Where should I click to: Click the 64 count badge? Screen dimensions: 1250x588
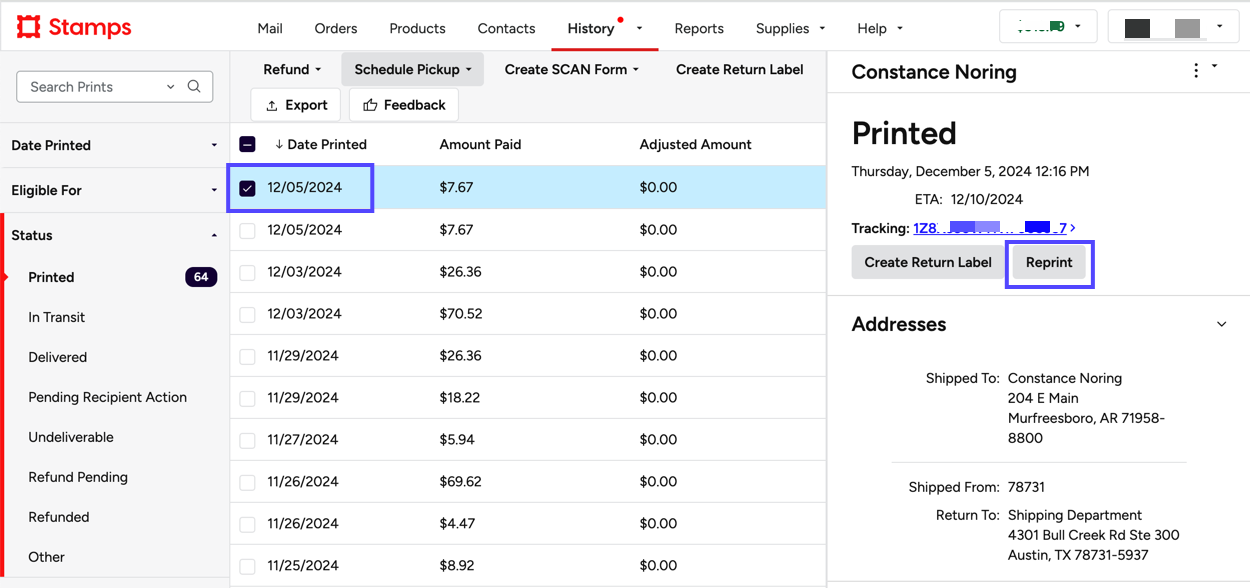(x=201, y=277)
